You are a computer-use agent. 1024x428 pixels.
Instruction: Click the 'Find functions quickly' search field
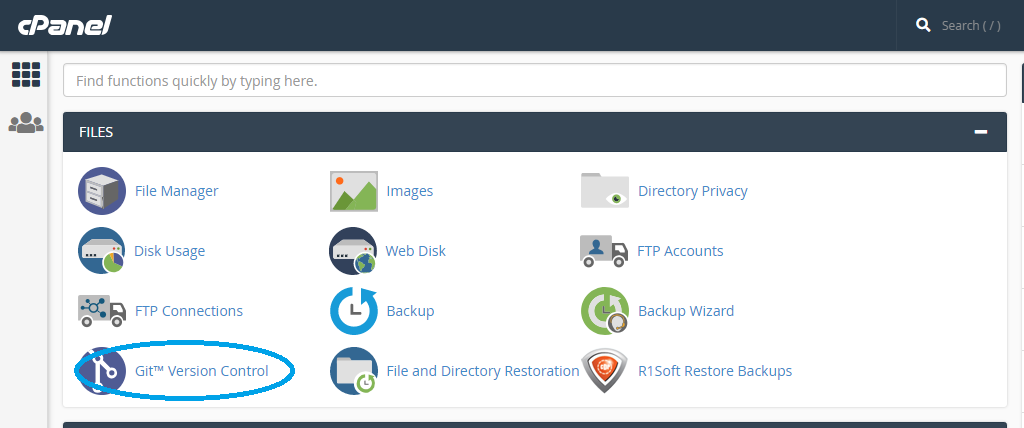pyautogui.click(x=534, y=80)
